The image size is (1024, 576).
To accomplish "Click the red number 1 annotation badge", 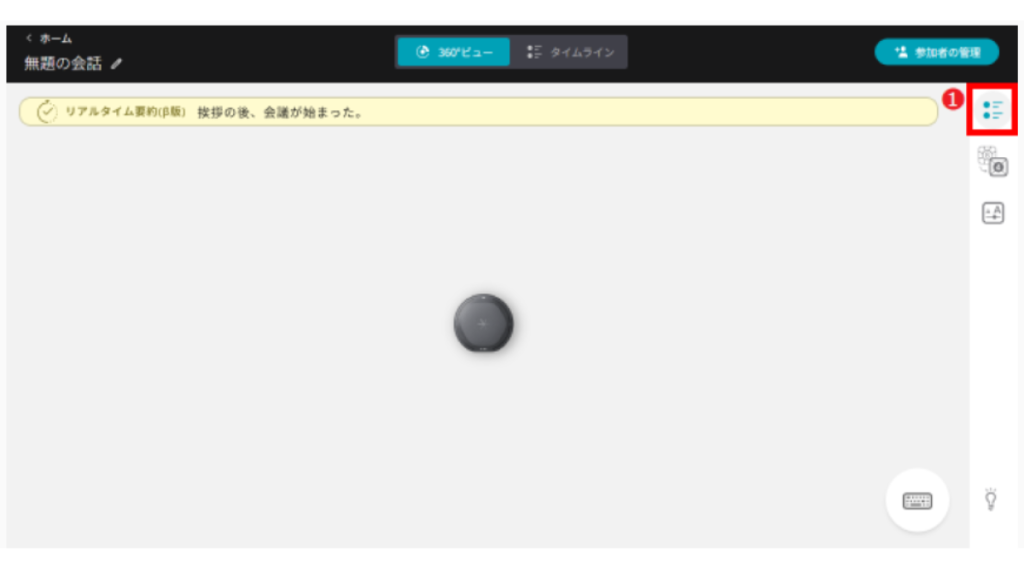I will 954,98.
